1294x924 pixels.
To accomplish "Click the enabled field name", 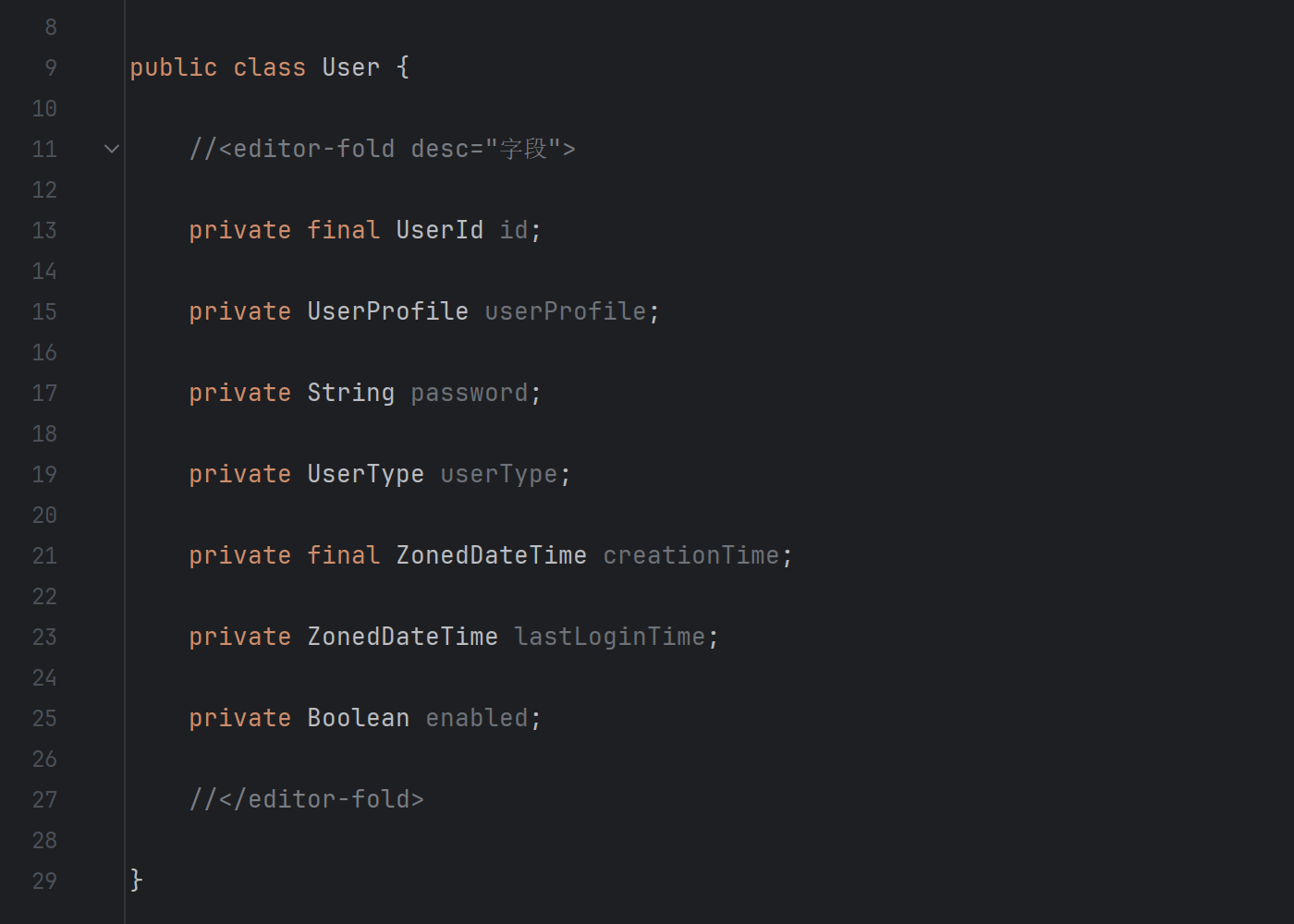I will coord(477,718).
